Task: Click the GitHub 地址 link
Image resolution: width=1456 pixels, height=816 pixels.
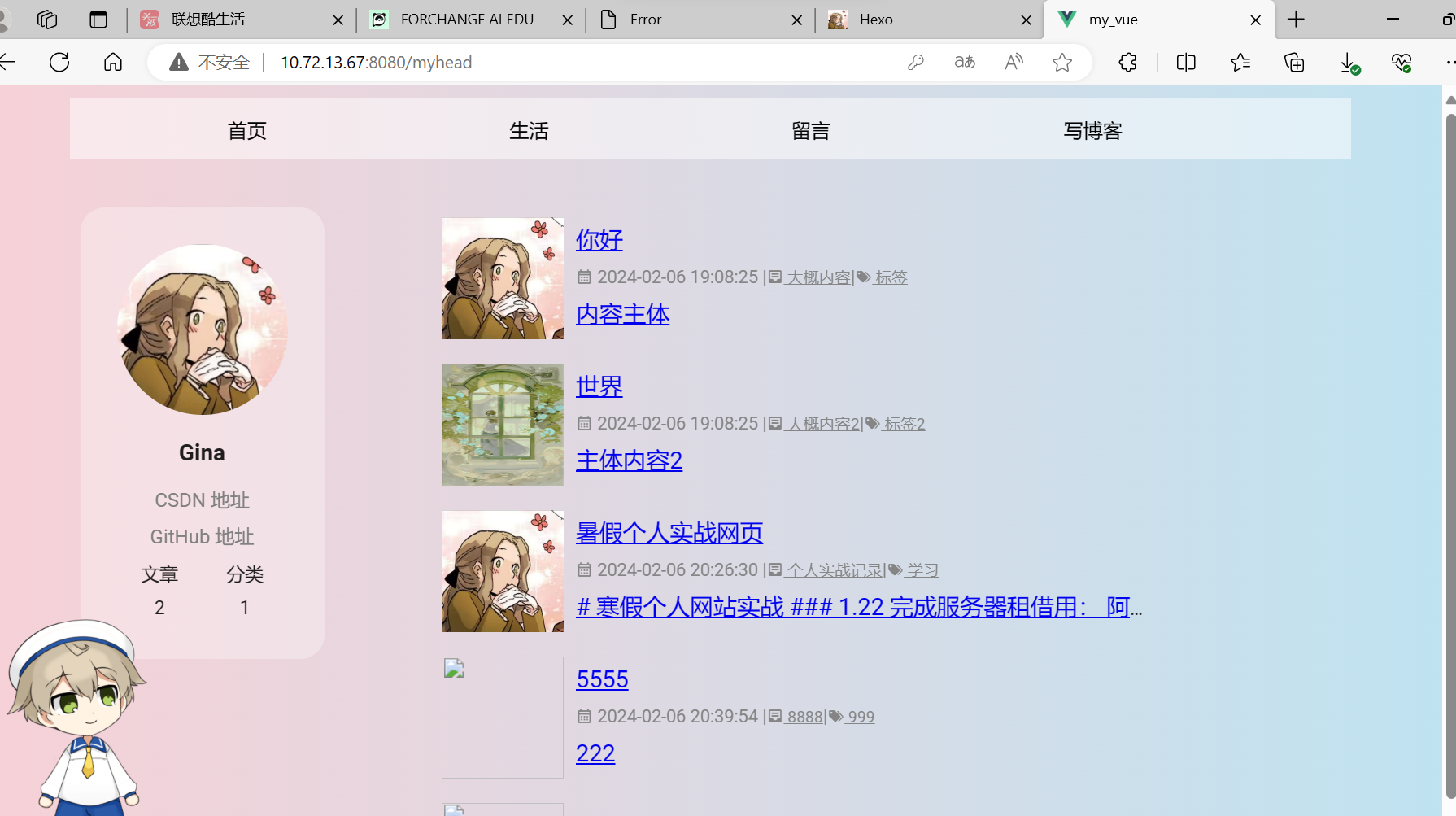Action: (x=202, y=536)
